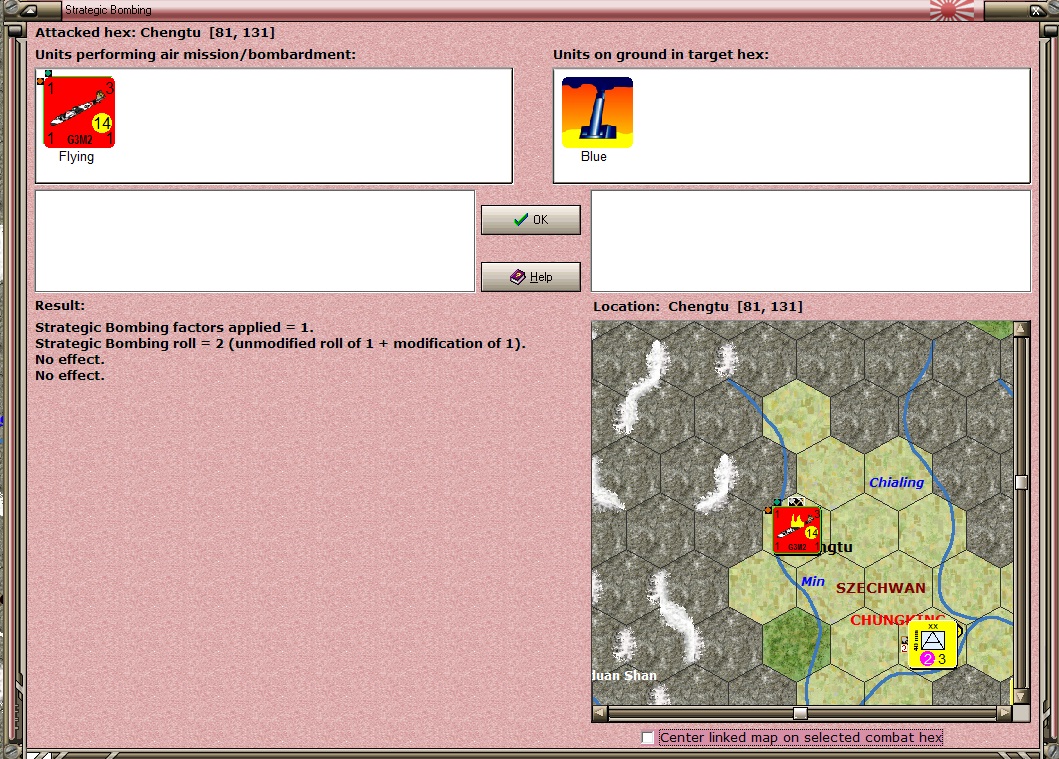Screen dimensions: 1059x759
Task: Click the map vertical scrollbar thumb
Action: 1021,482
